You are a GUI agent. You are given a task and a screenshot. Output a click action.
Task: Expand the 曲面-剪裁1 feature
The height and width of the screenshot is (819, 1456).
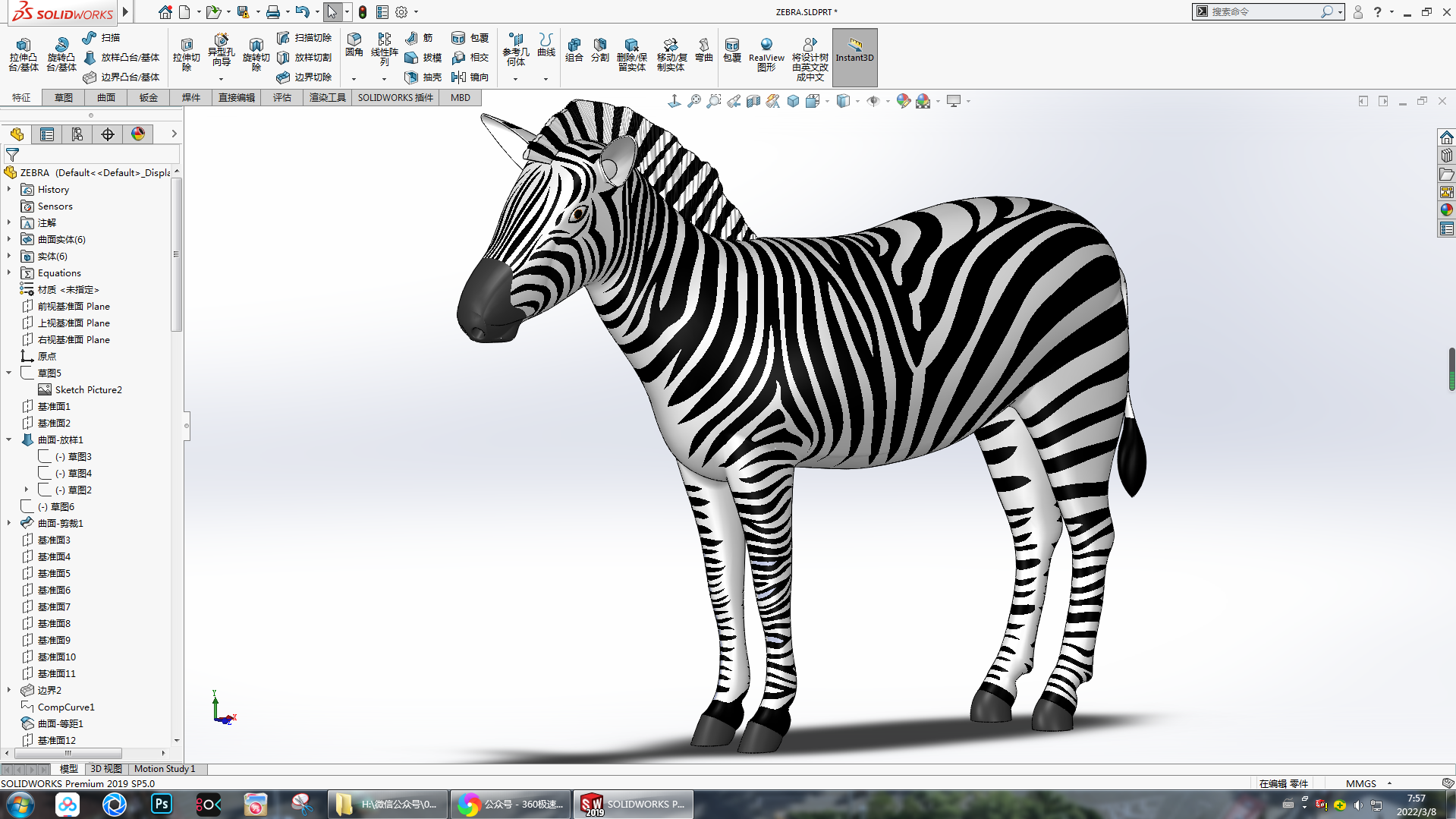[9, 524]
